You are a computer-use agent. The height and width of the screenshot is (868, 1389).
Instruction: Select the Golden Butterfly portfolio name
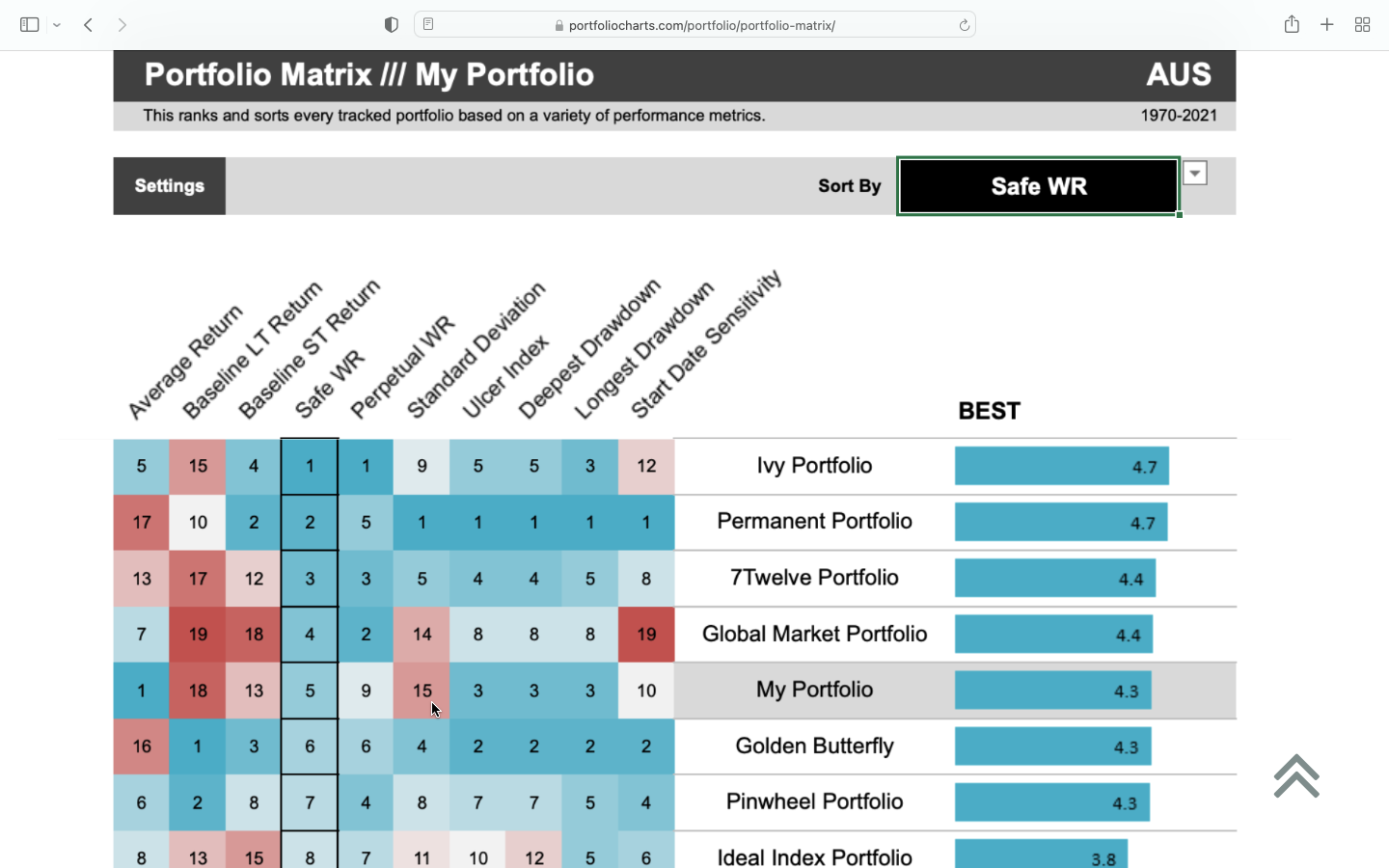click(814, 746)
